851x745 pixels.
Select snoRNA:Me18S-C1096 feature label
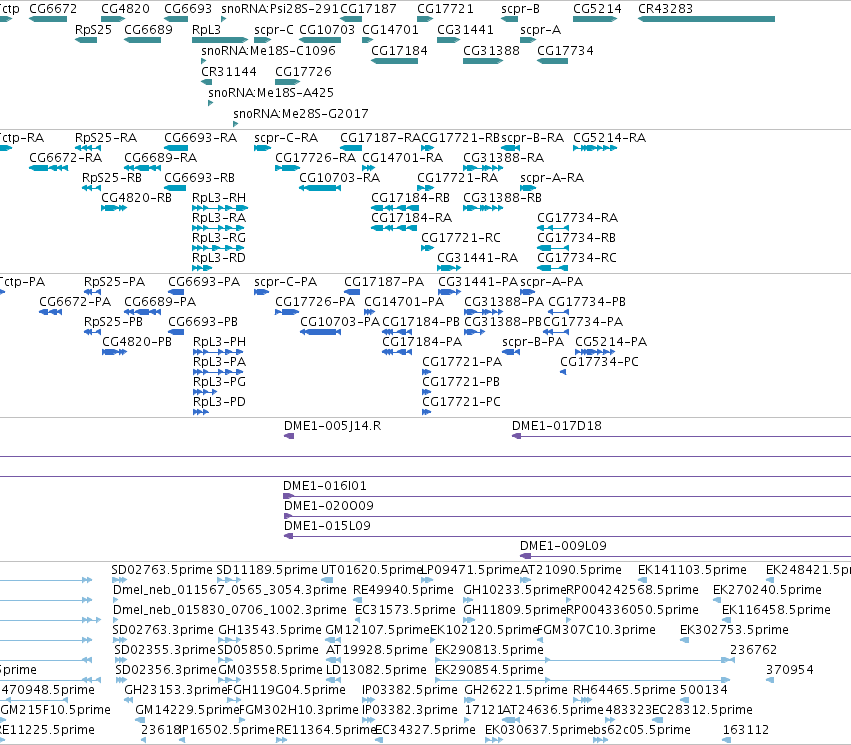tap(268, 50)
